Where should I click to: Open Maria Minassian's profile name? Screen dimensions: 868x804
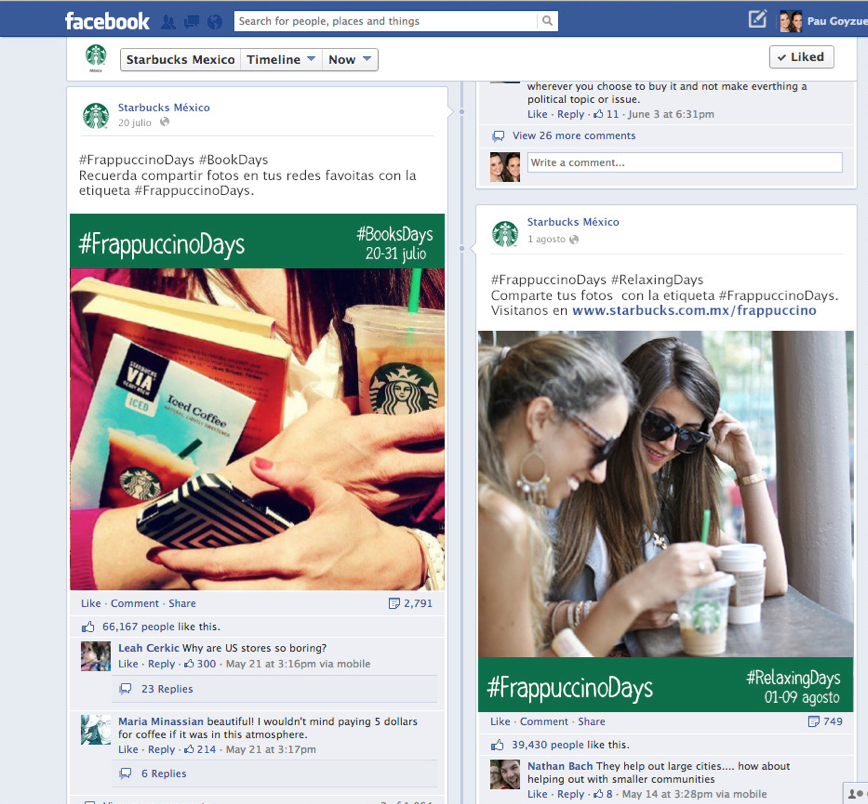pos(161,721)
